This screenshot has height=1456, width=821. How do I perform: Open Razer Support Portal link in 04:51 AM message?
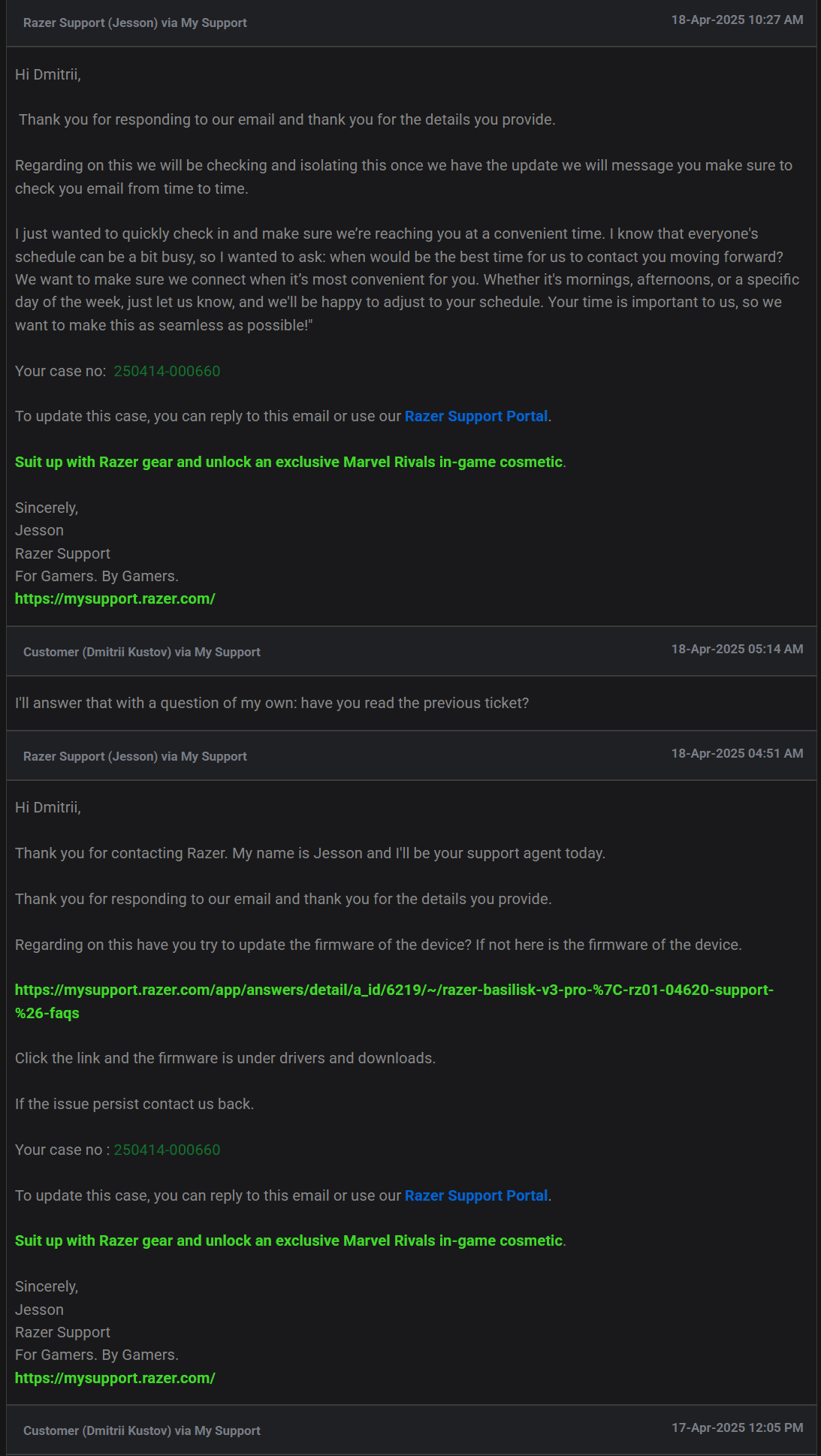point(476,1195)
